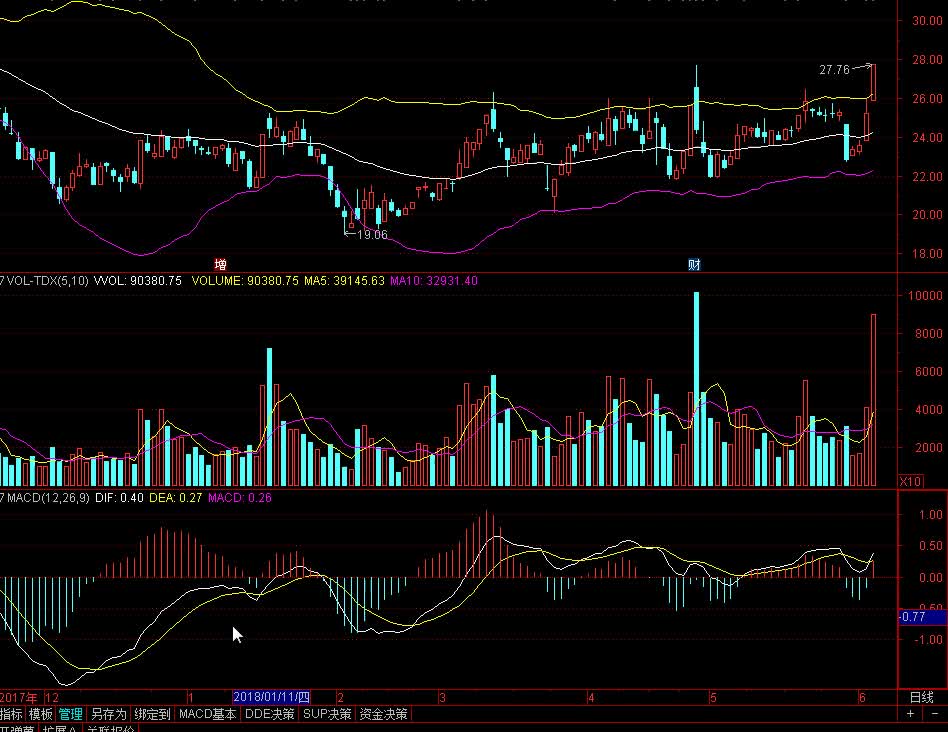Click the 27.76 high price annotation
The width and height of the screenshot is (948, 732).
(x=834, y=70)
